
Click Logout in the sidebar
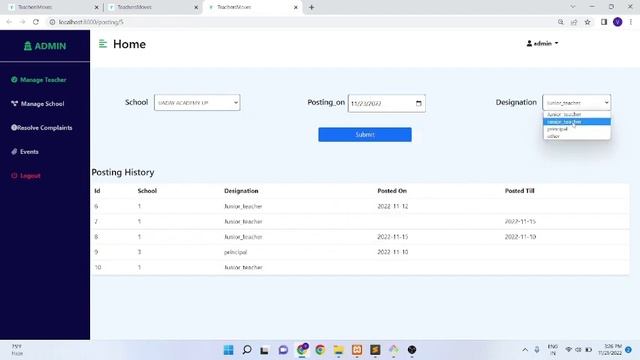(x=26, y=176)
